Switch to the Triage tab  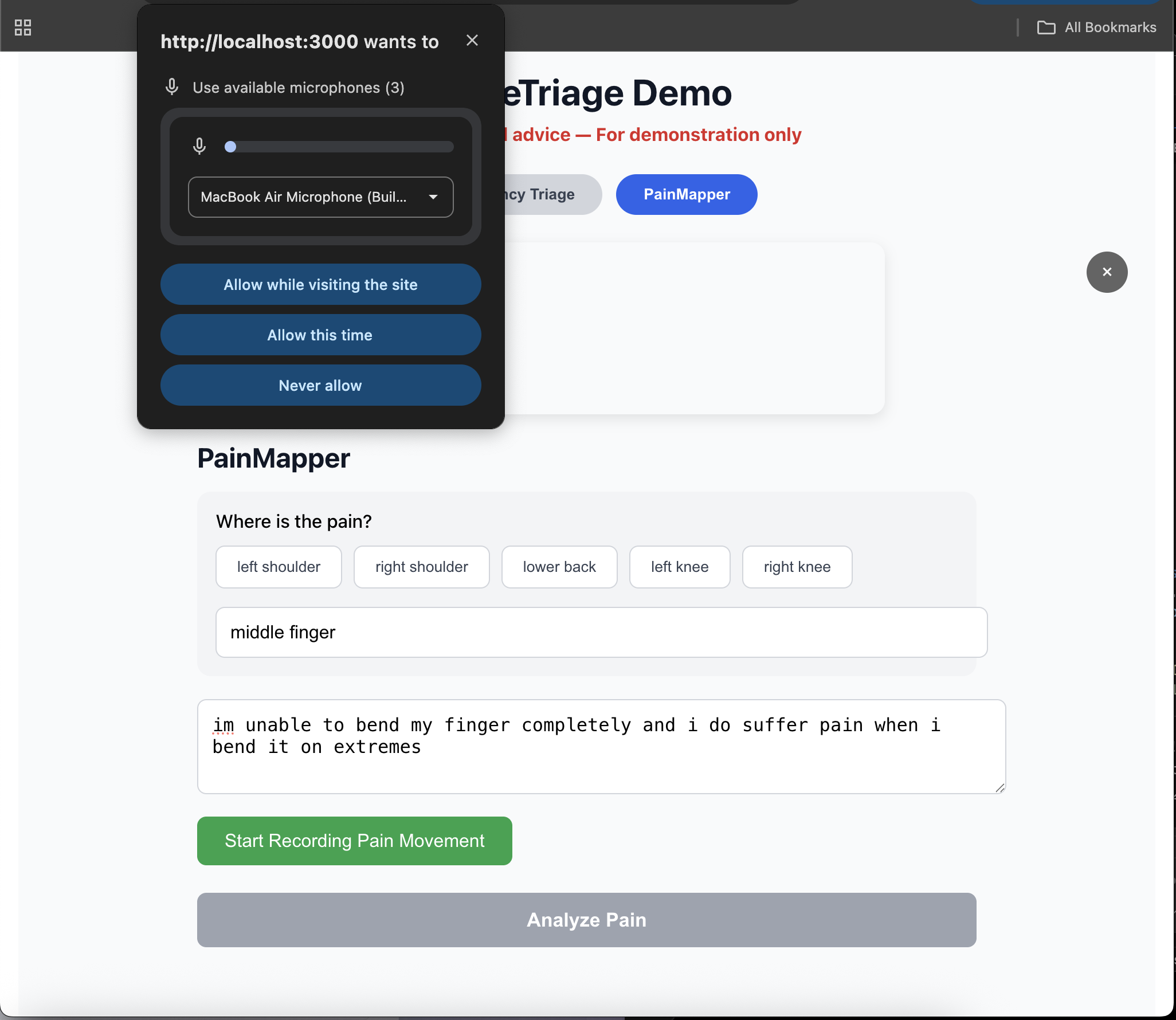(550, 195)
